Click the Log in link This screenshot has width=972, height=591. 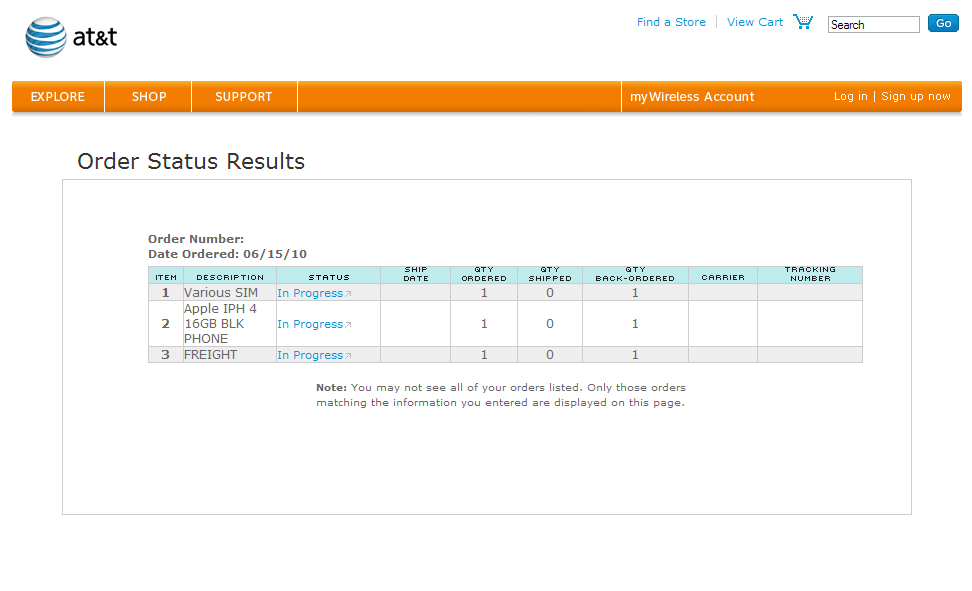coord(850,96)
